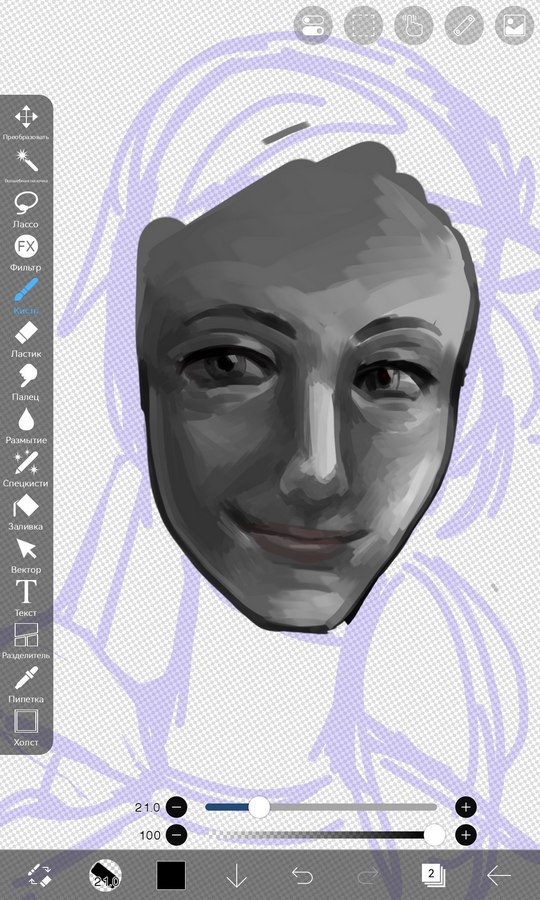Pick the Eyedropper (Пипетка) tool

(x=26, y=684)
